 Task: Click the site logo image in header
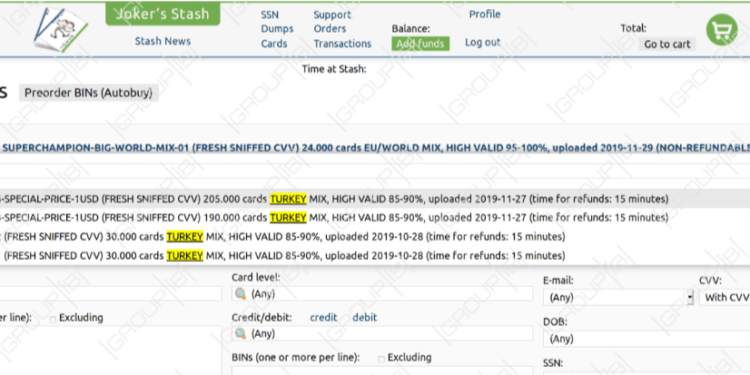[x=60, y=29]
